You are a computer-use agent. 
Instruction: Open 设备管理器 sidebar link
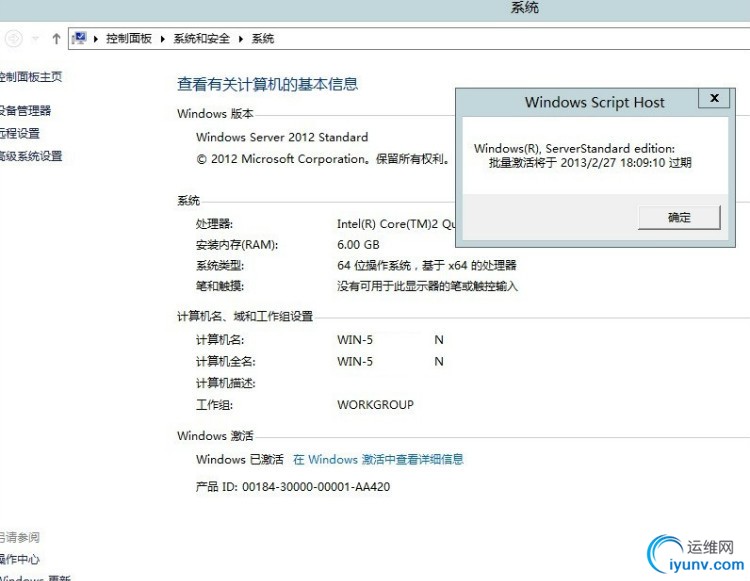point(25,111)
